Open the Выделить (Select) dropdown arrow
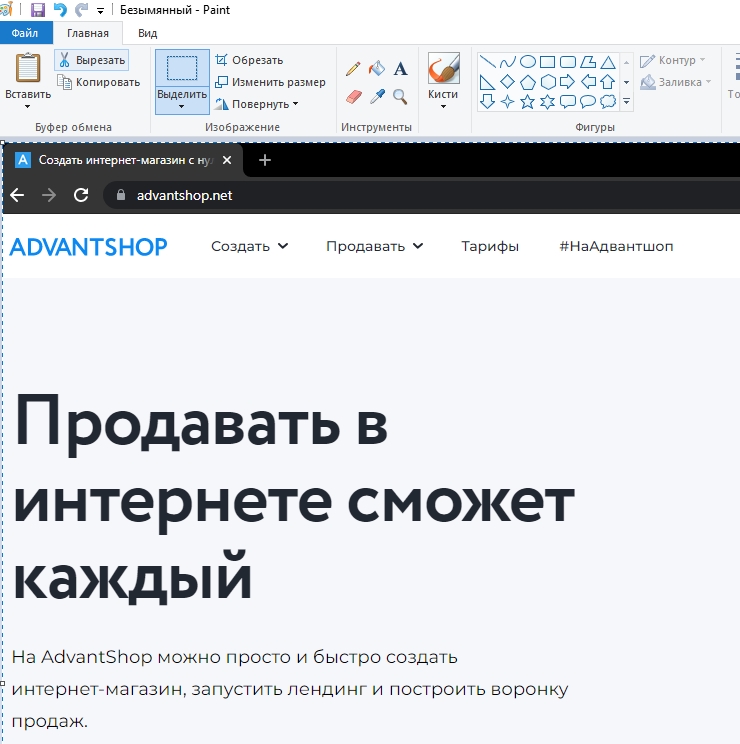This screenshot has width=740, height=744. click(182, 106)
